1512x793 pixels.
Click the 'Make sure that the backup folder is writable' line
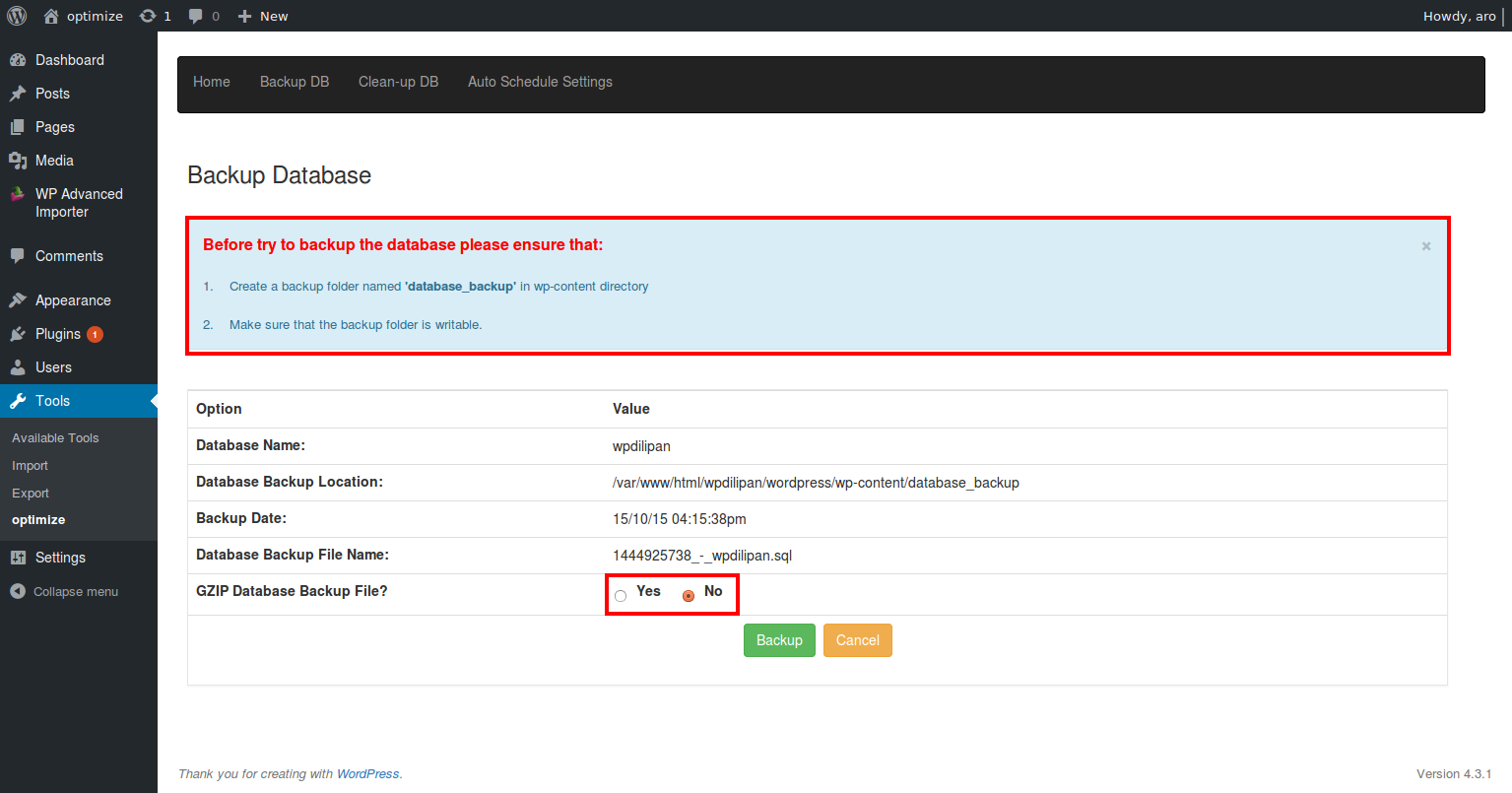pyautogui.click(x=356, y=325)
